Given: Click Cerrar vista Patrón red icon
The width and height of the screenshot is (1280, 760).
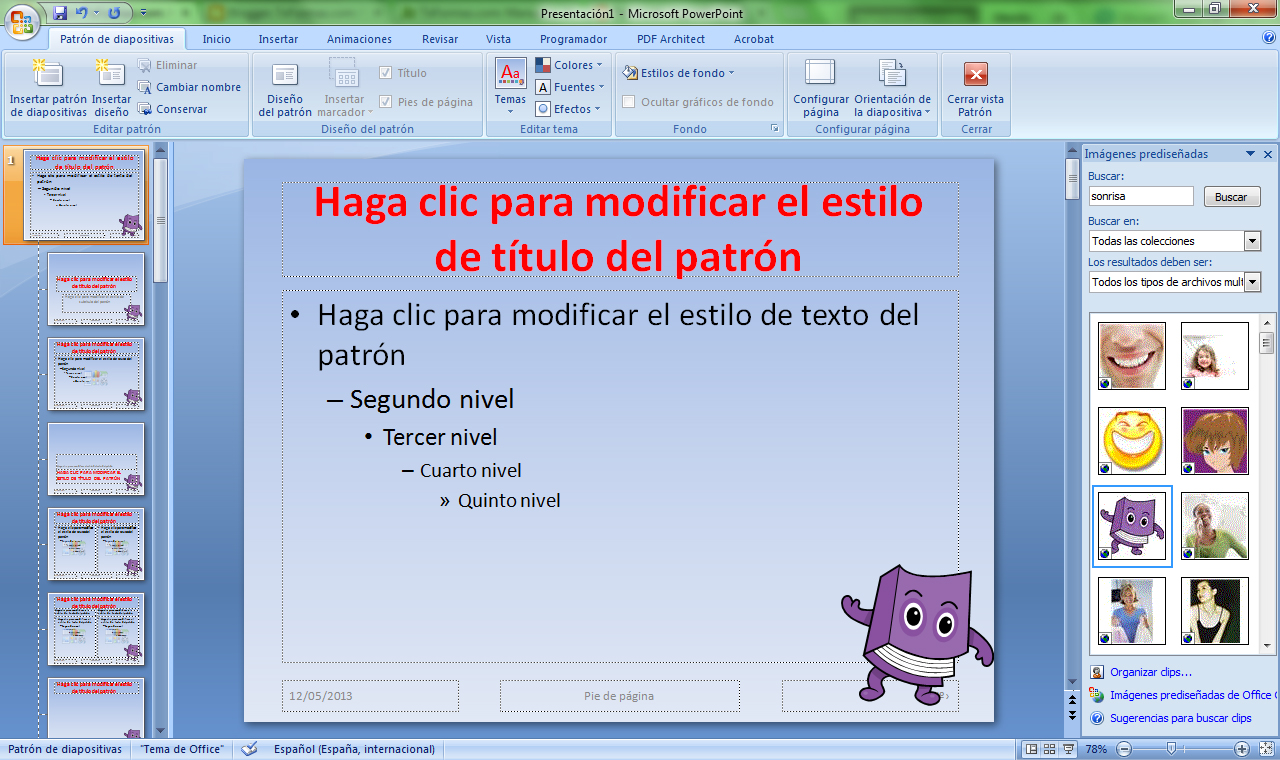Looking at the screenshot, I should [x=975, y=74].
